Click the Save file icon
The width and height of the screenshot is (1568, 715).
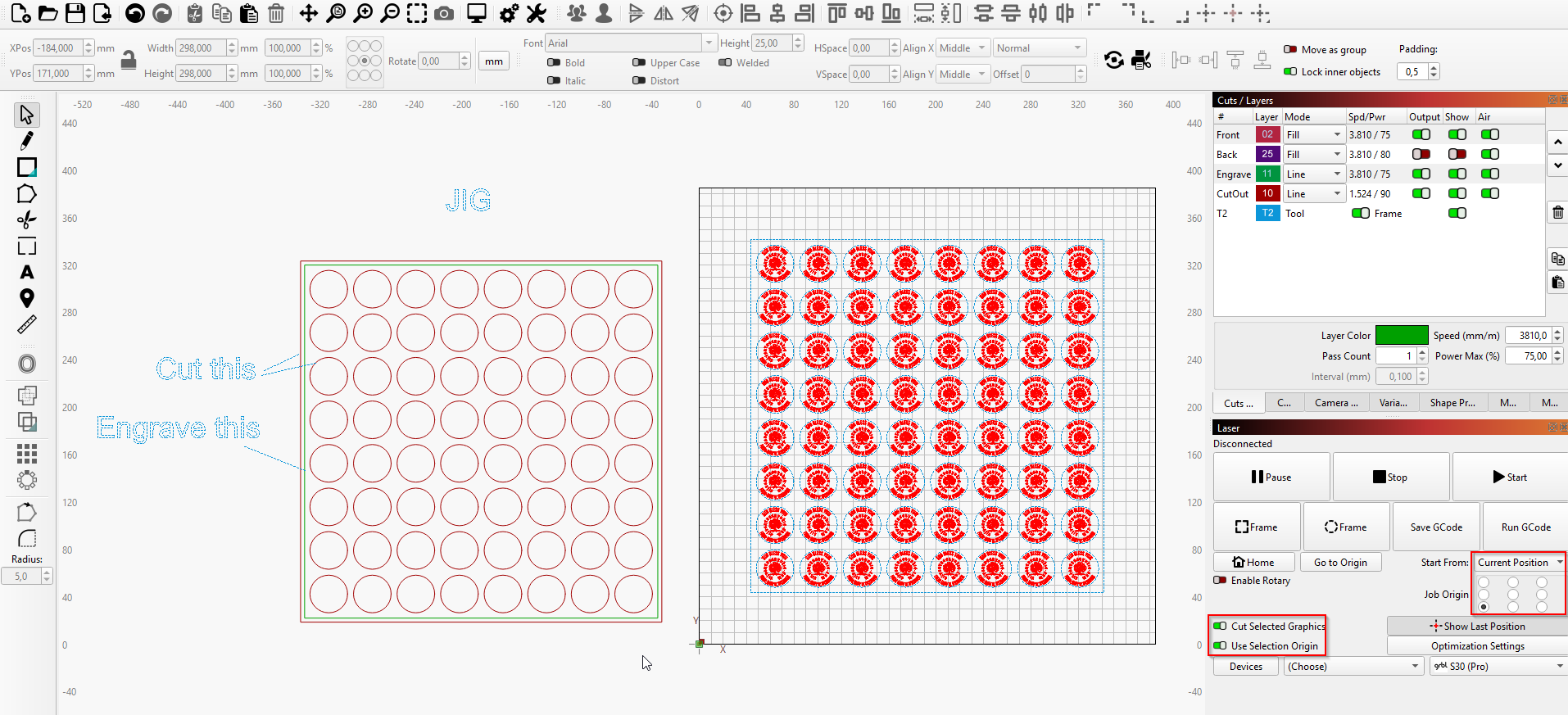click(x=75, y=13)
